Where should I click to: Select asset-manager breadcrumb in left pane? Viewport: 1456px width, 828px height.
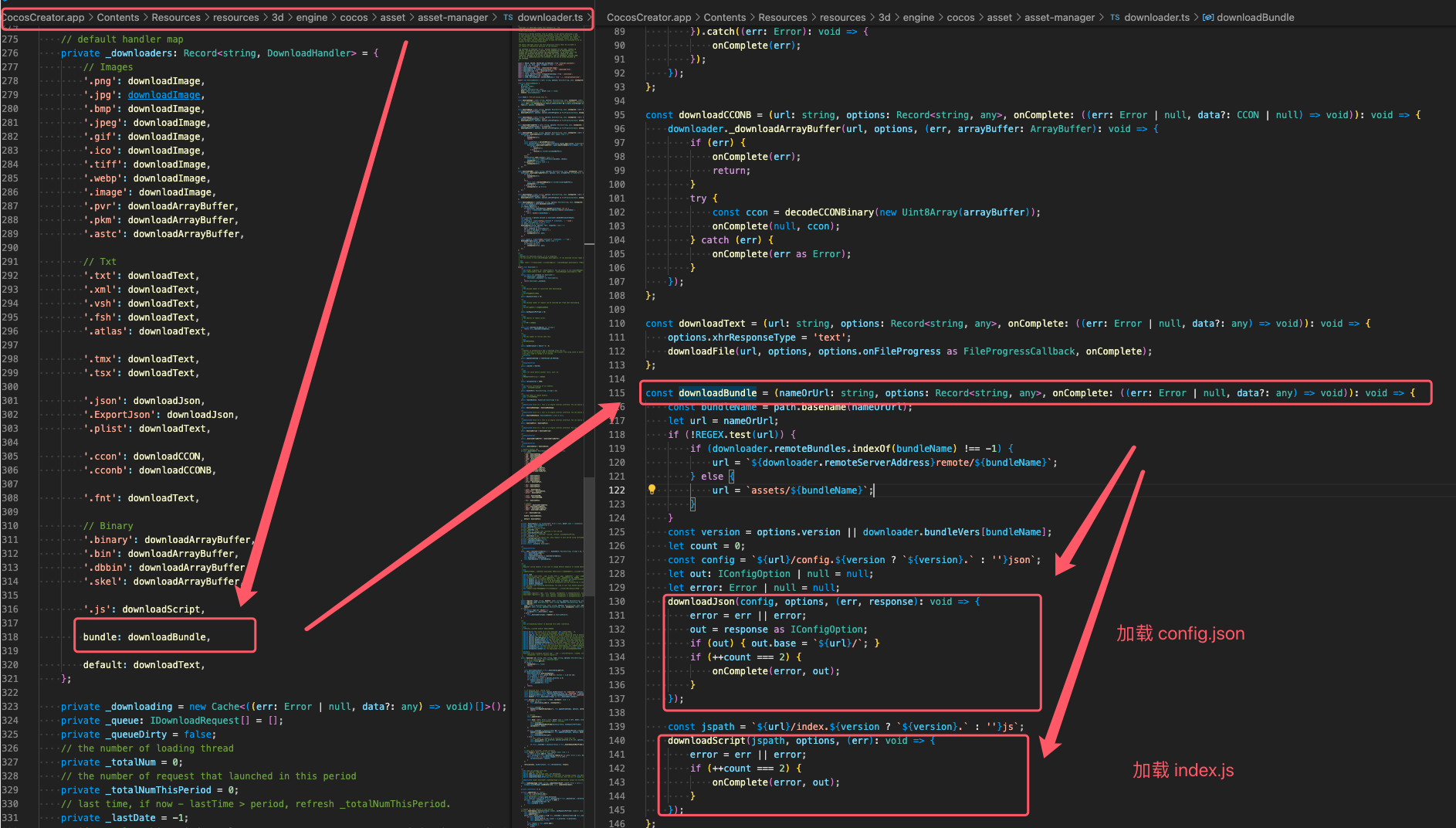[x=452, y=17]
